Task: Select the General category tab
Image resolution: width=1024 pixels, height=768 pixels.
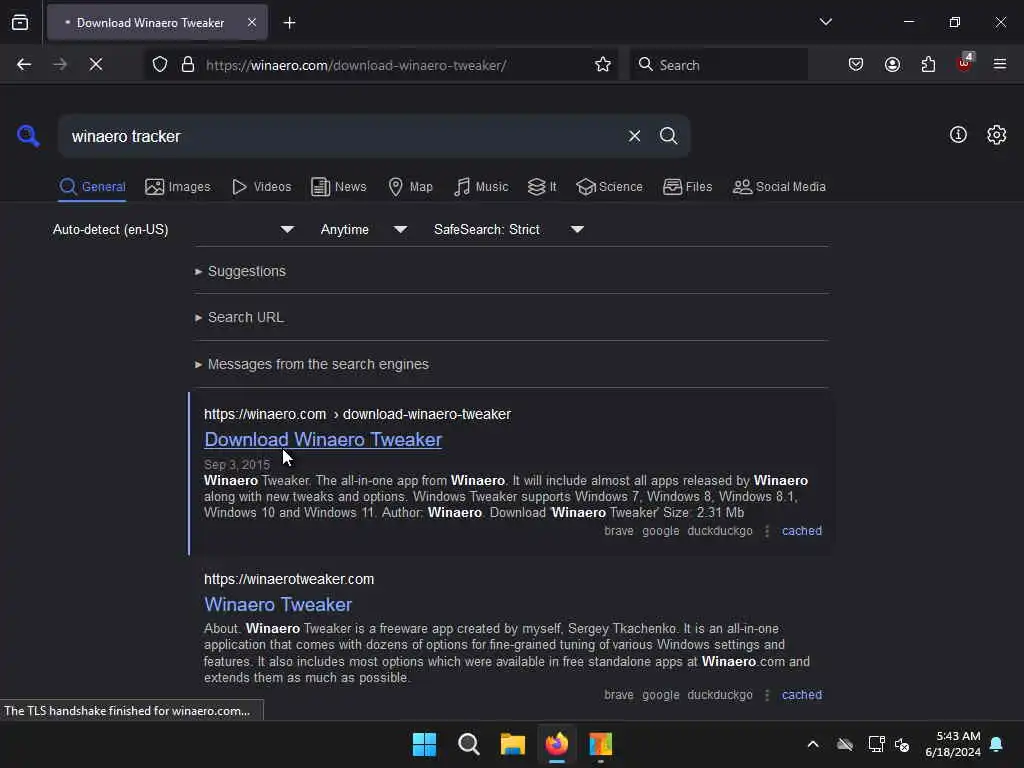Action: 92,187
